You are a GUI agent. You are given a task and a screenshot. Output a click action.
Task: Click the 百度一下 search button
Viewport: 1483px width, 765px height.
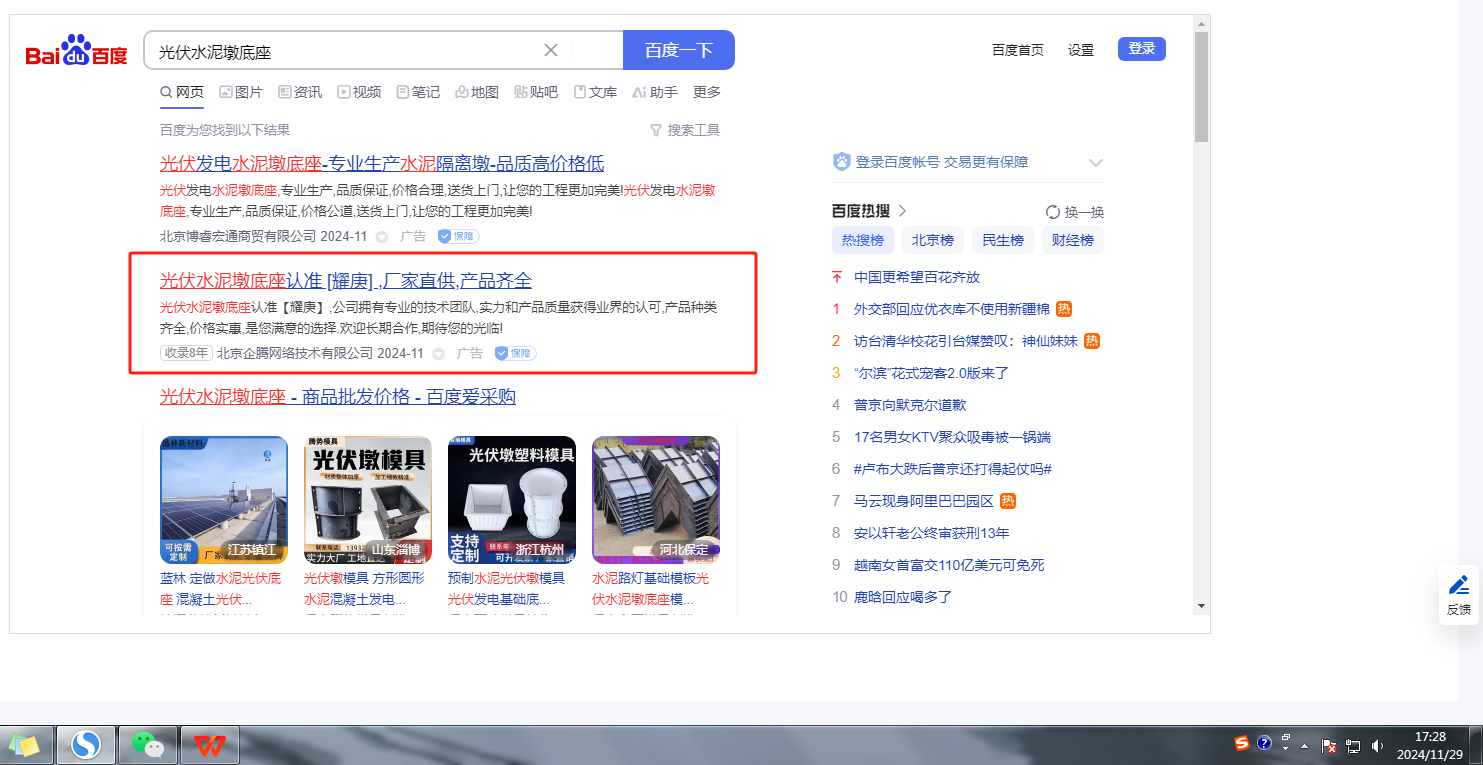click(x=679, y=50)
